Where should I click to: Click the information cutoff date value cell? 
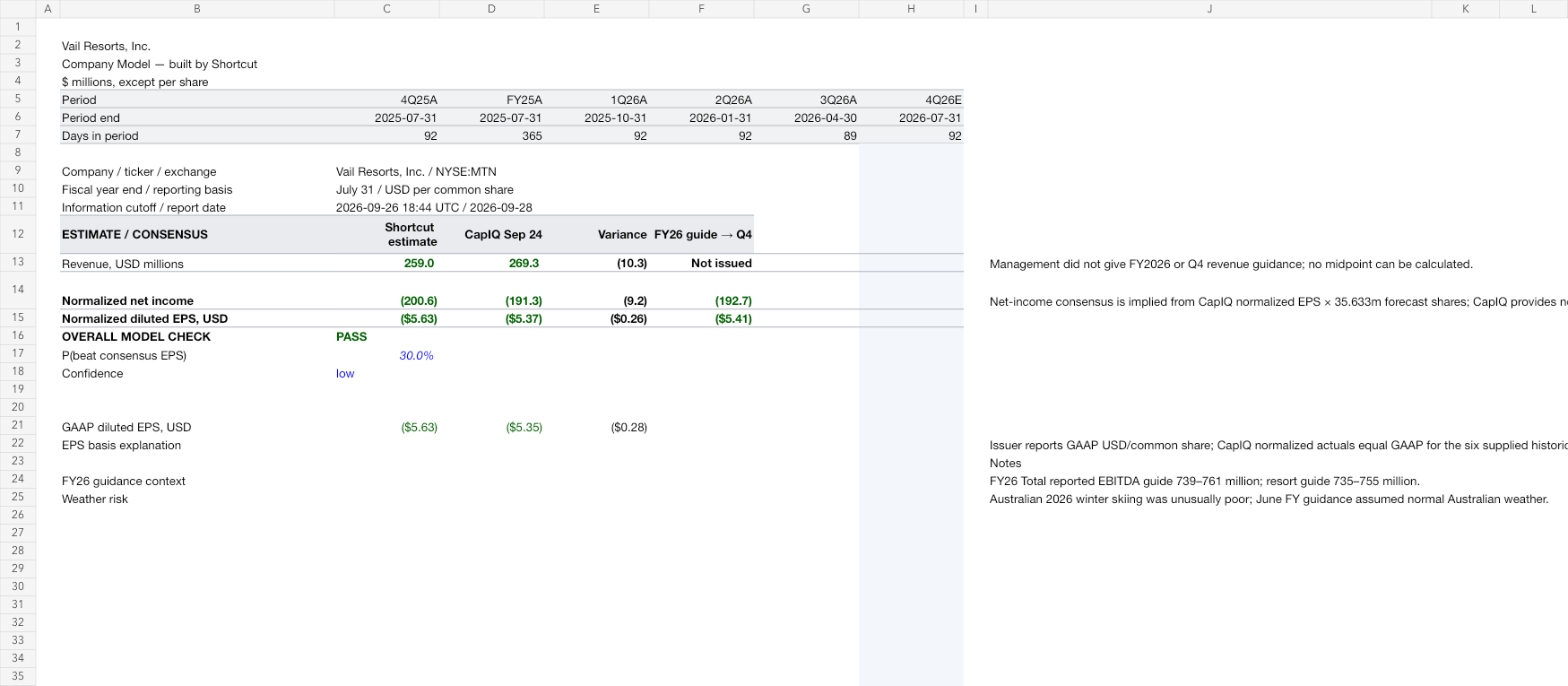[434, 207]
